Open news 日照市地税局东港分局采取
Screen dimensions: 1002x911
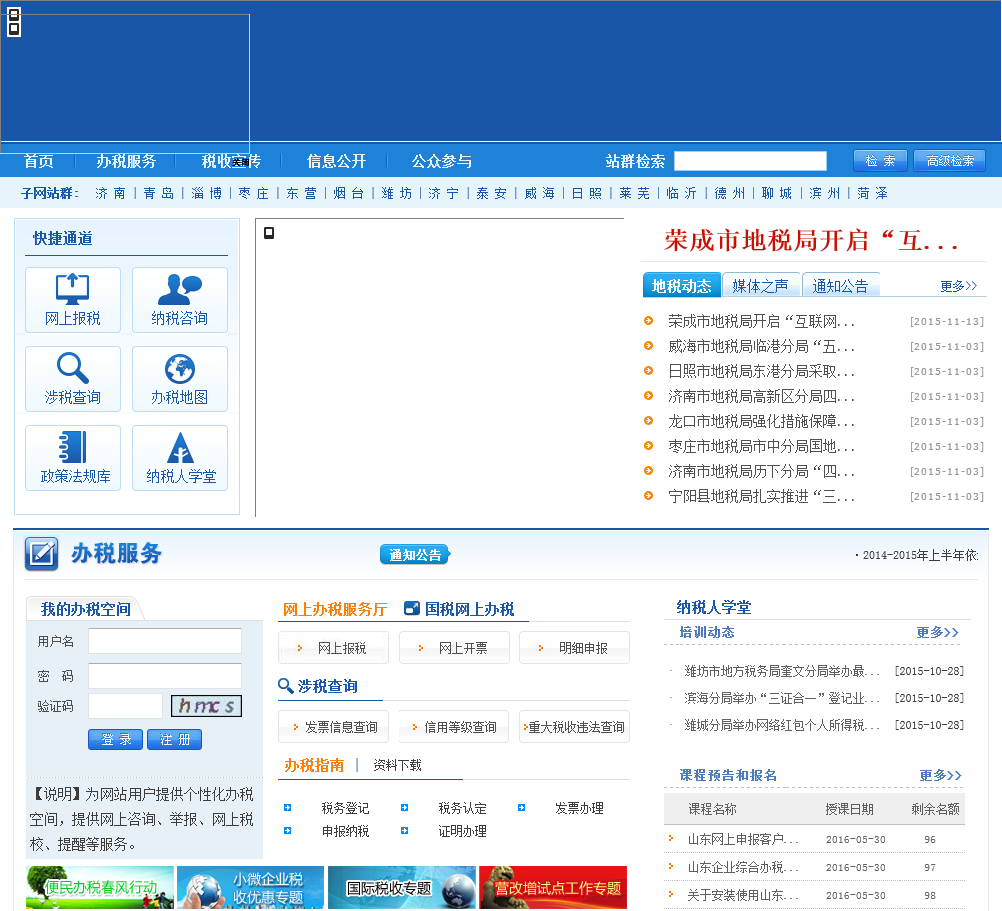[761, 371]
